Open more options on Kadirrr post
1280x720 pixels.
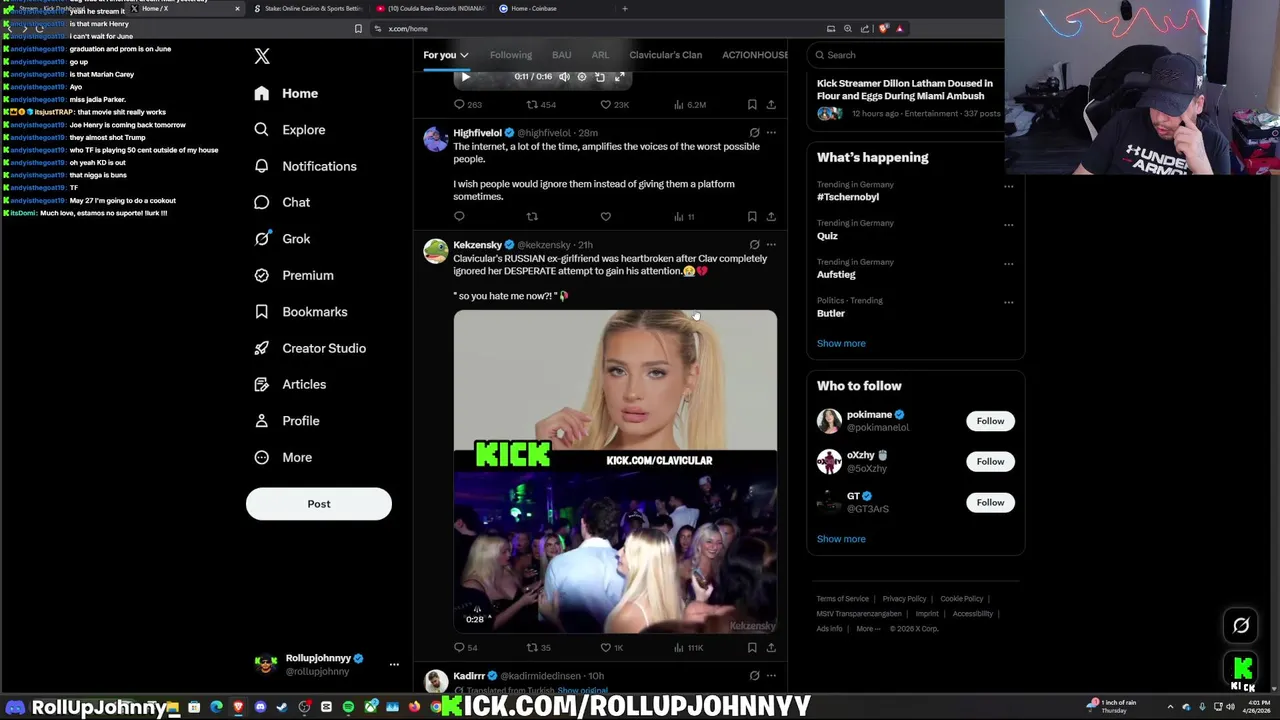(771, 676)
